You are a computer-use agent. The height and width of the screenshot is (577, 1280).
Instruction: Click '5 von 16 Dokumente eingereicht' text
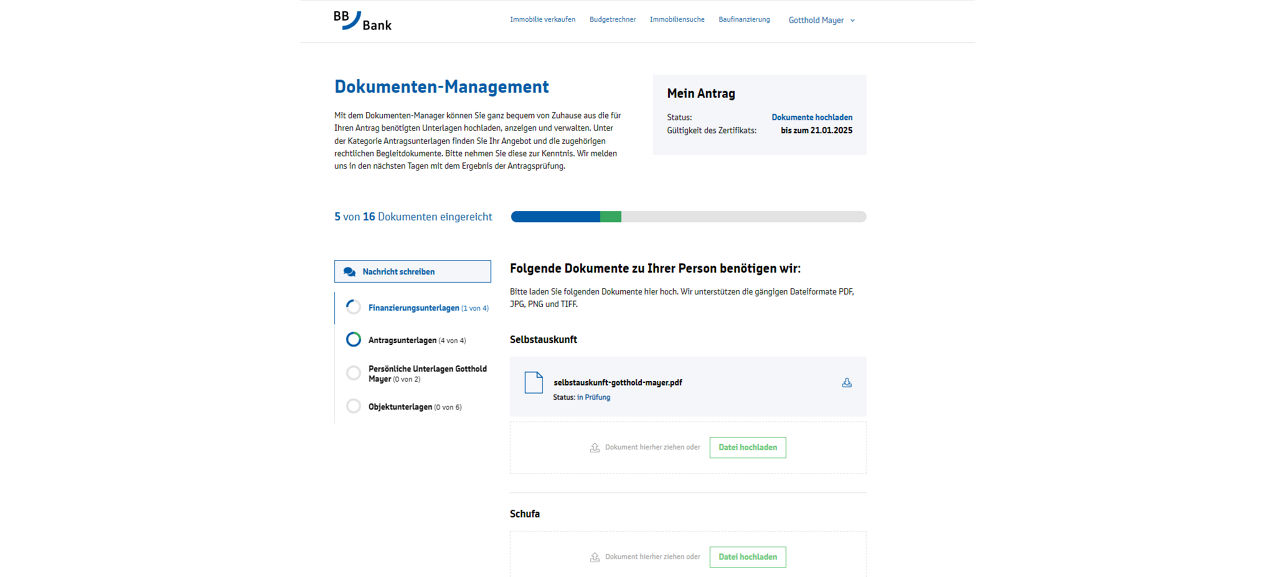pyautogui.click(x=413, y=216)
